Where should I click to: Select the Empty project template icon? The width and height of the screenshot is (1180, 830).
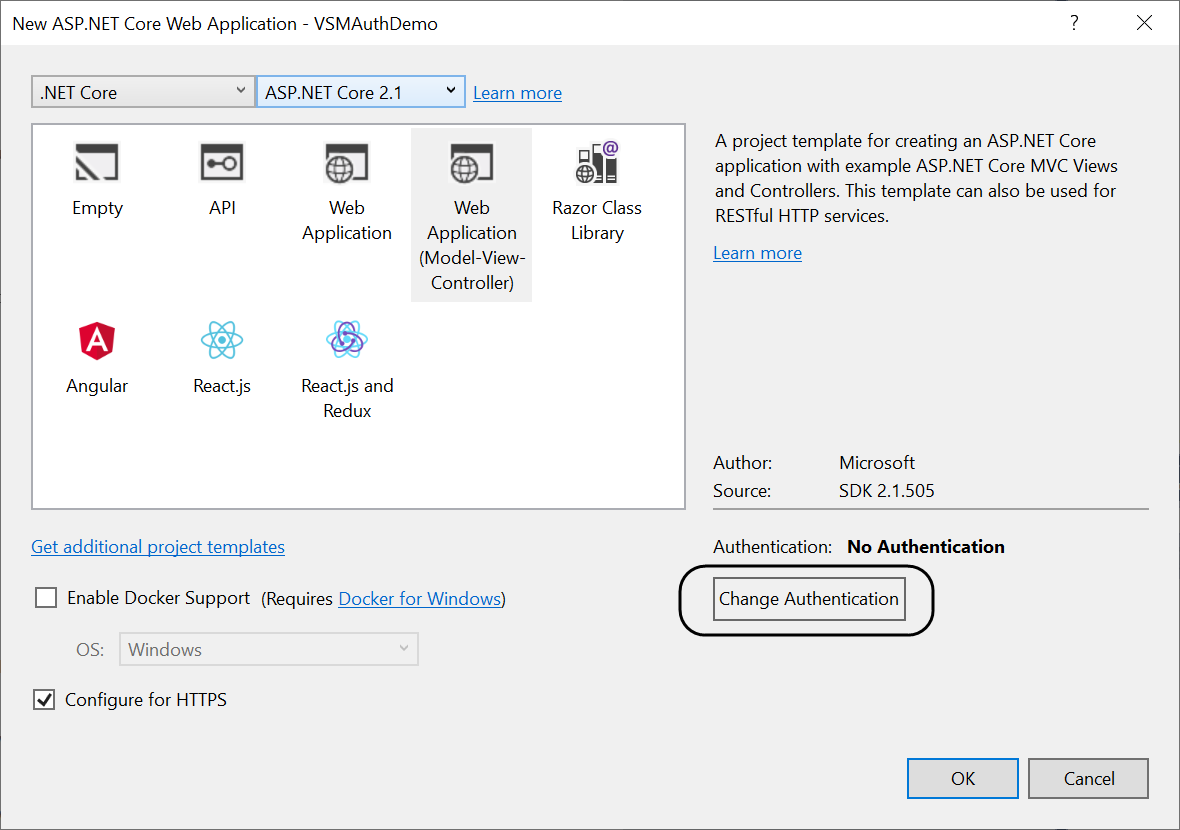pos(97,163)
